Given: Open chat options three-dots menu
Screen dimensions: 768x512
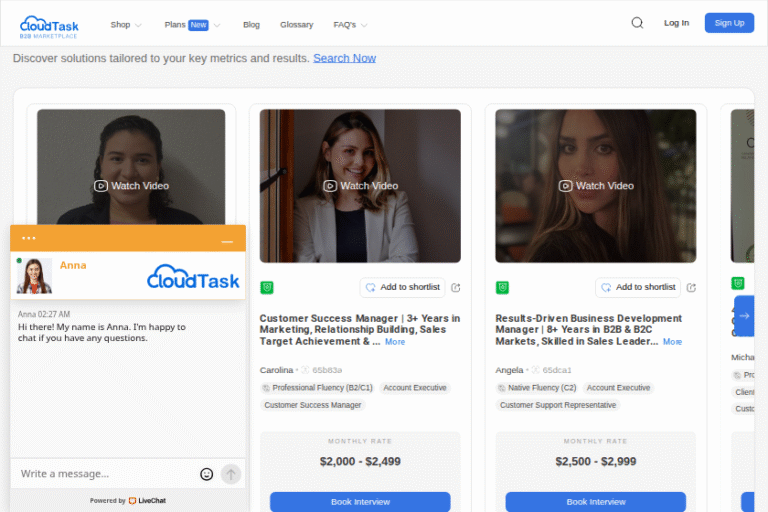Looking at the screenshot, I should [x=29, y=238].
